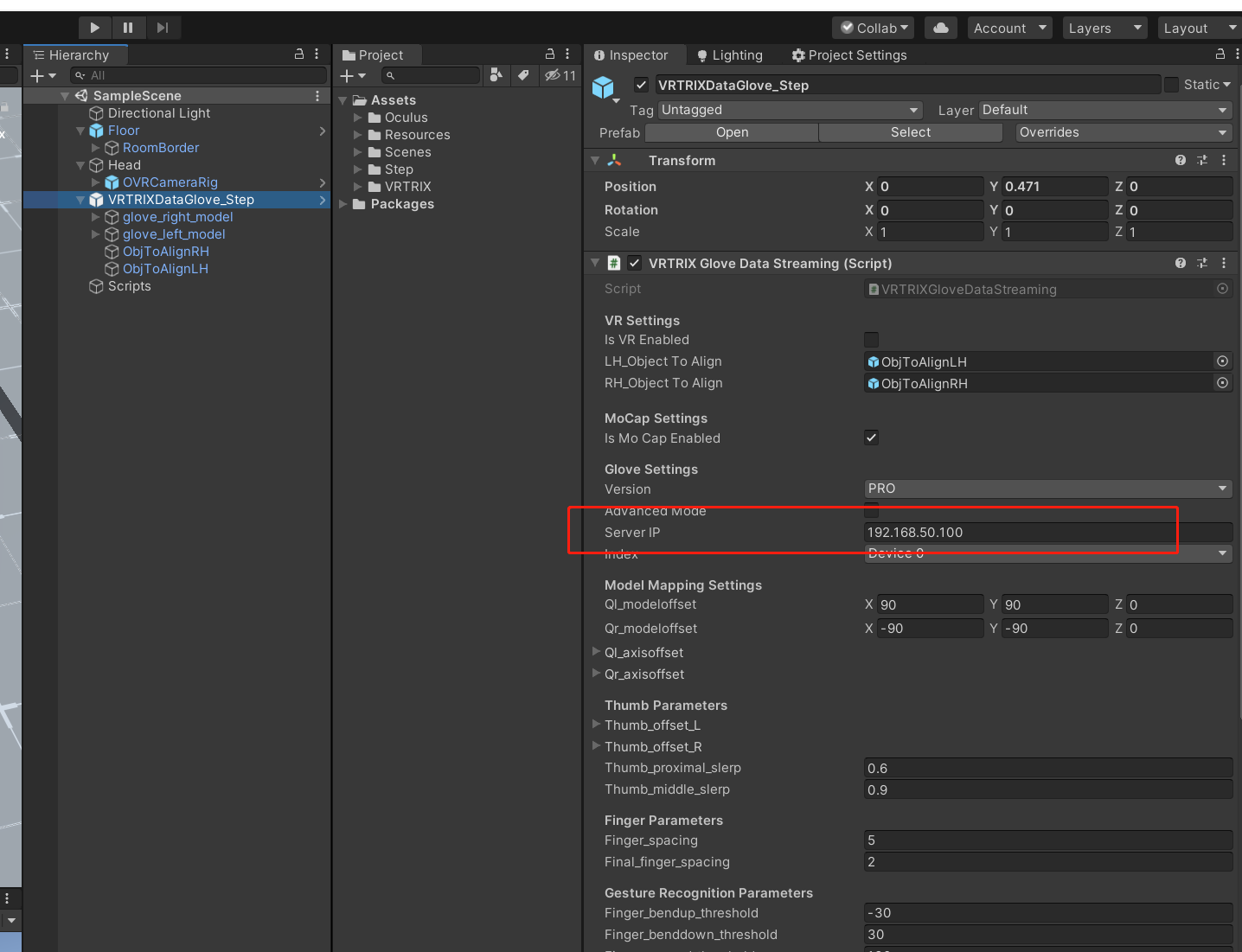Click the Search by Type icon
The width and height of the screenshot is (1242, 952).
coord(496,75)
